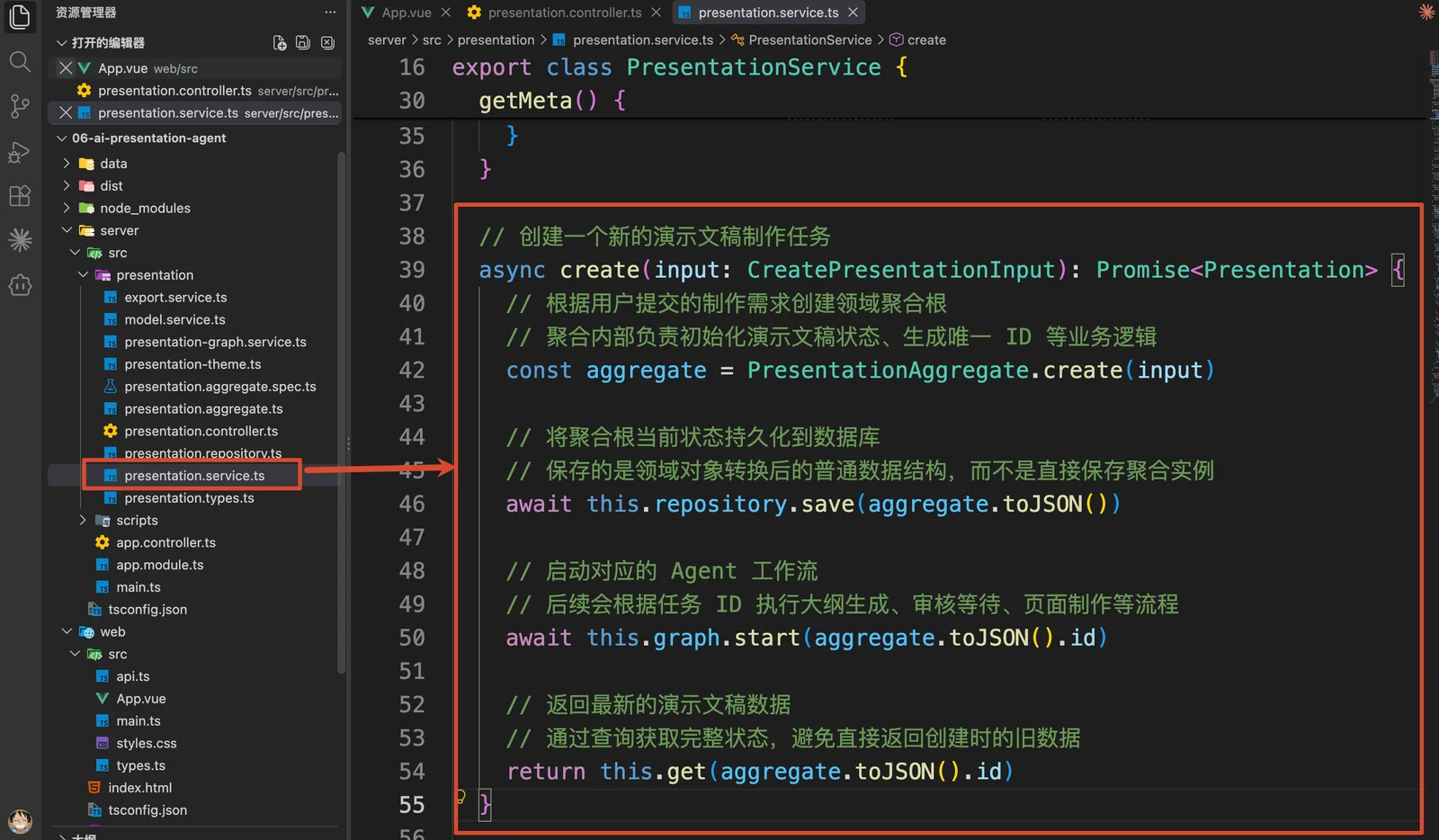
Task: Expand the node_modules folder
Action: [x=66, y=209]
